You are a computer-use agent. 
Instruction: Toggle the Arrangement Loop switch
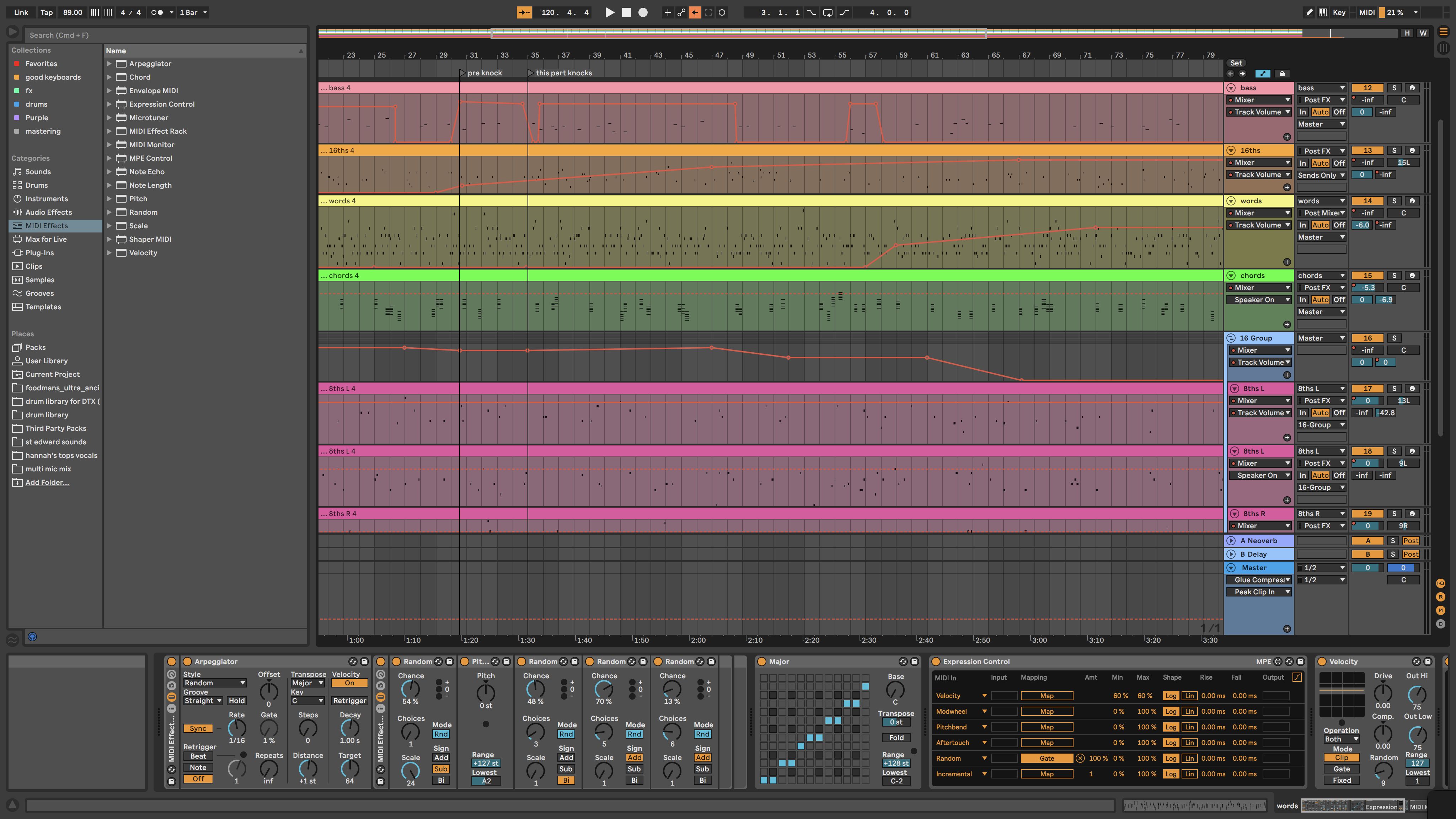pyautogui.click(x=828, y=12)
